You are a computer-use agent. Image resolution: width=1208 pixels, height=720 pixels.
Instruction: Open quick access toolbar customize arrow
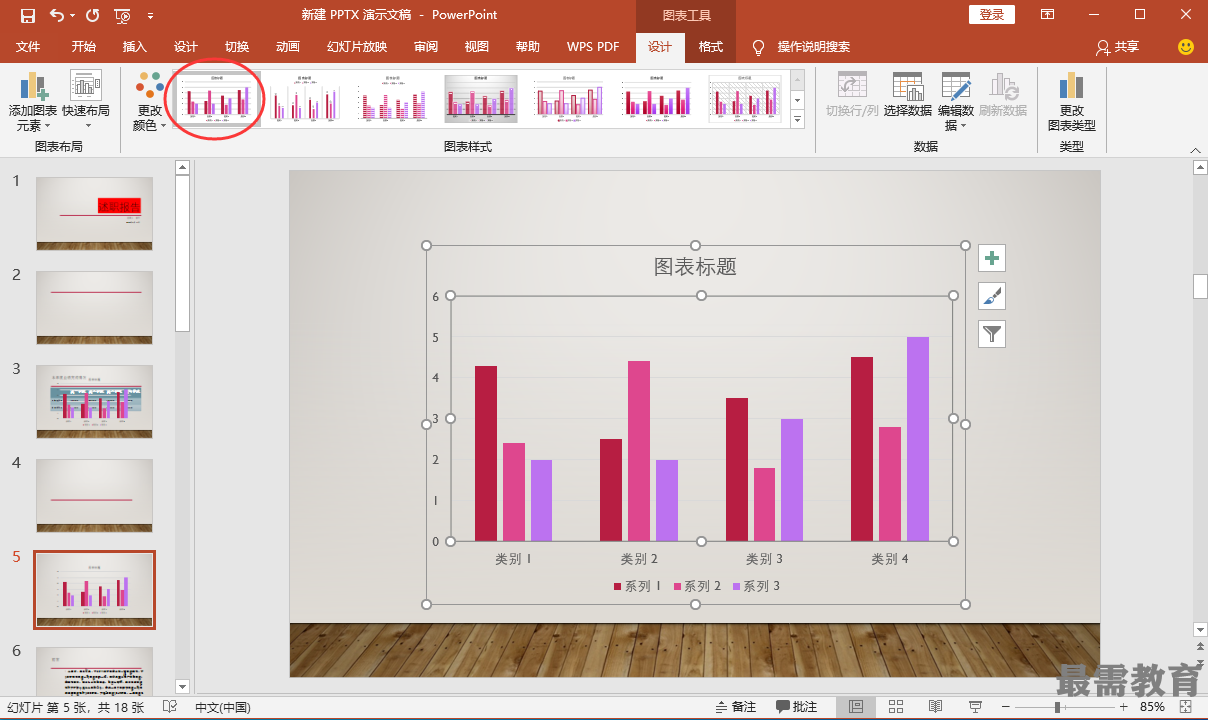[150, 16]
